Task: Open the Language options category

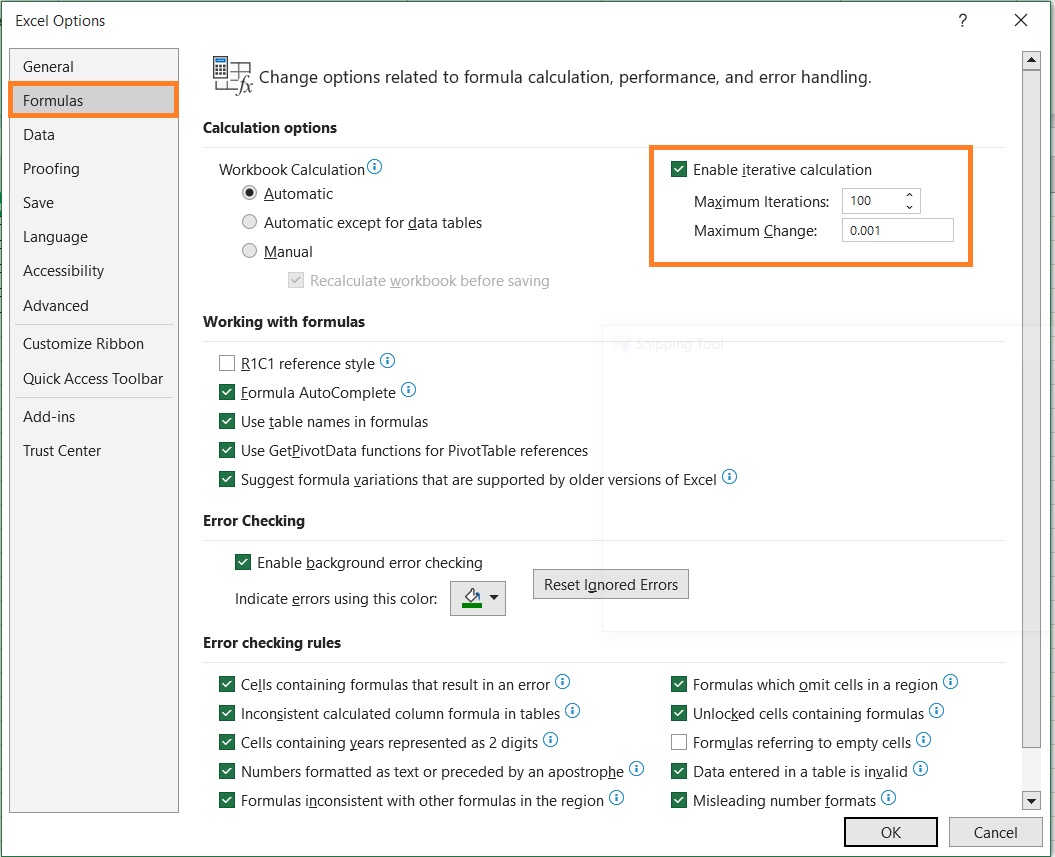Action: tap(94, 237)
